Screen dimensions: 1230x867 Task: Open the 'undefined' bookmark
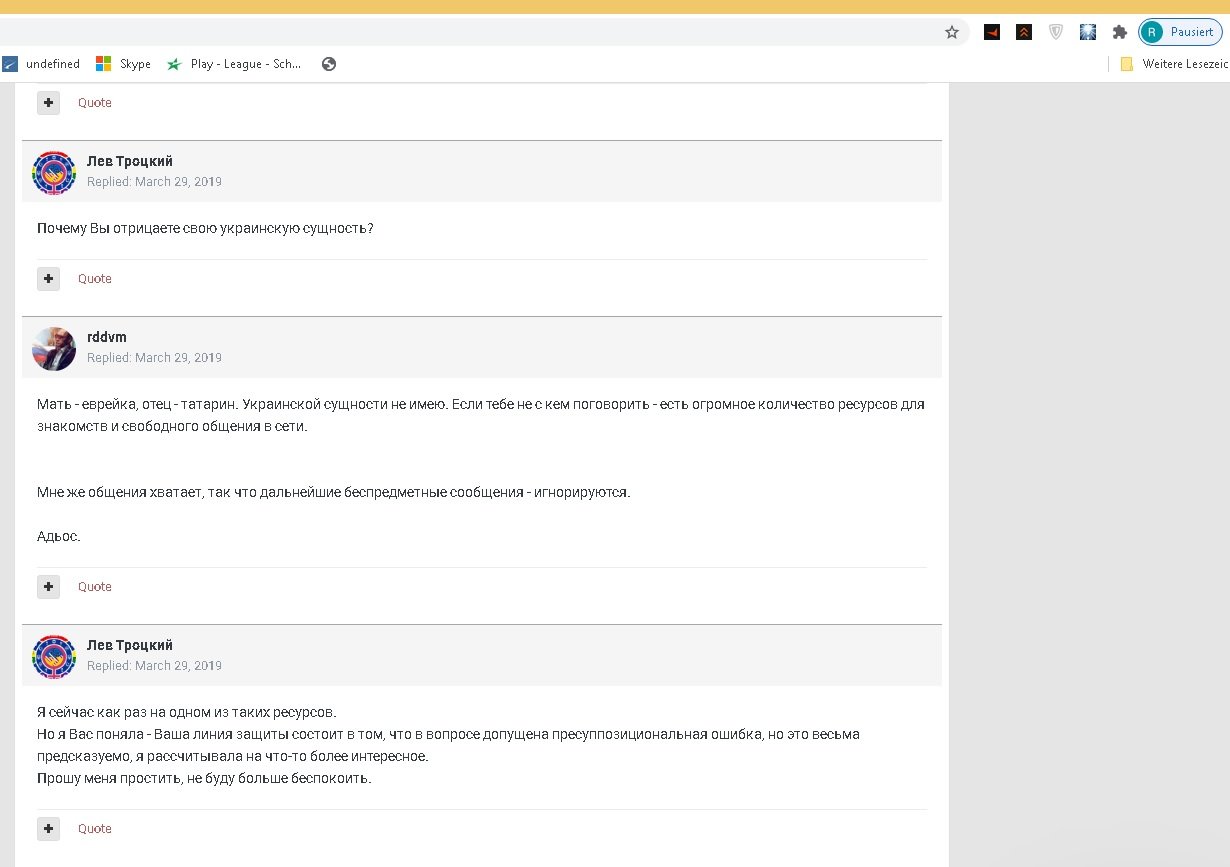[42, 64]
